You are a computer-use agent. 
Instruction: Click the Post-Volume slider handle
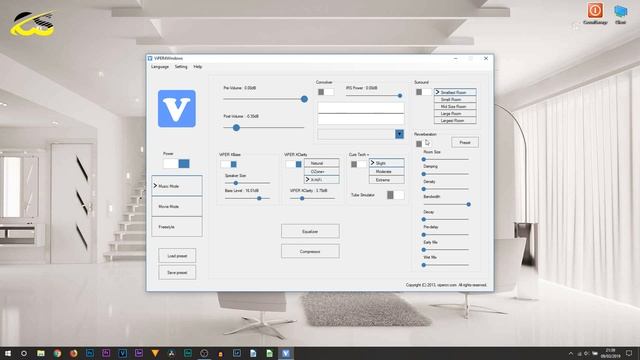[236, 128]
